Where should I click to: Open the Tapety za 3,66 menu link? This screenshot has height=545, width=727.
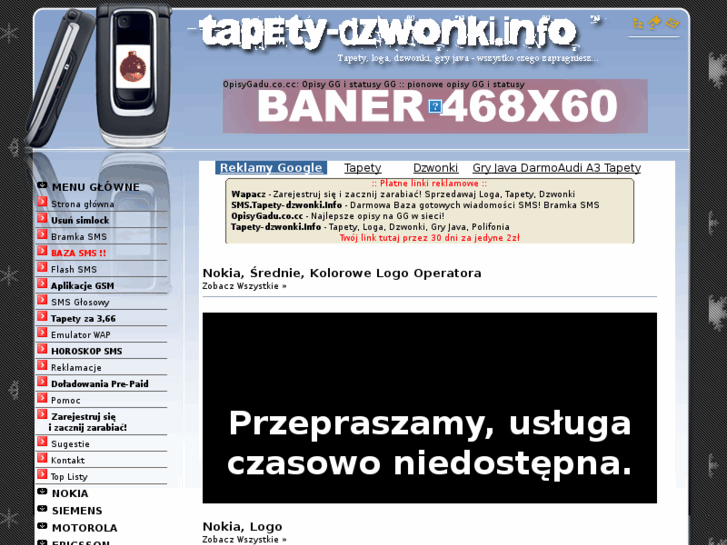(x=83, y=318)
